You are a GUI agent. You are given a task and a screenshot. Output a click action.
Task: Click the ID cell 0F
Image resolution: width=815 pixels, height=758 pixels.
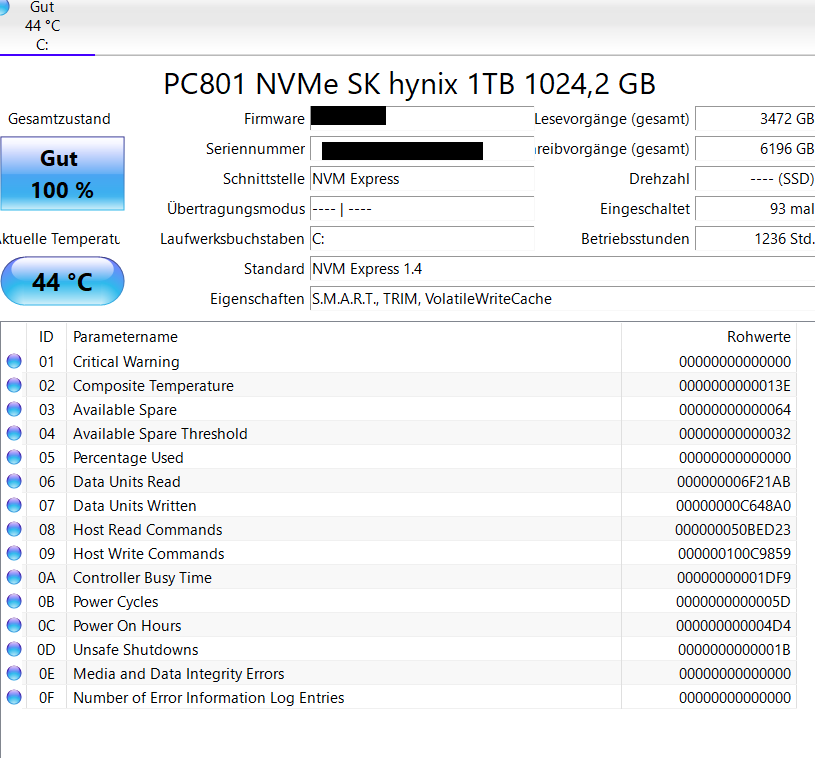coord(46,698)
